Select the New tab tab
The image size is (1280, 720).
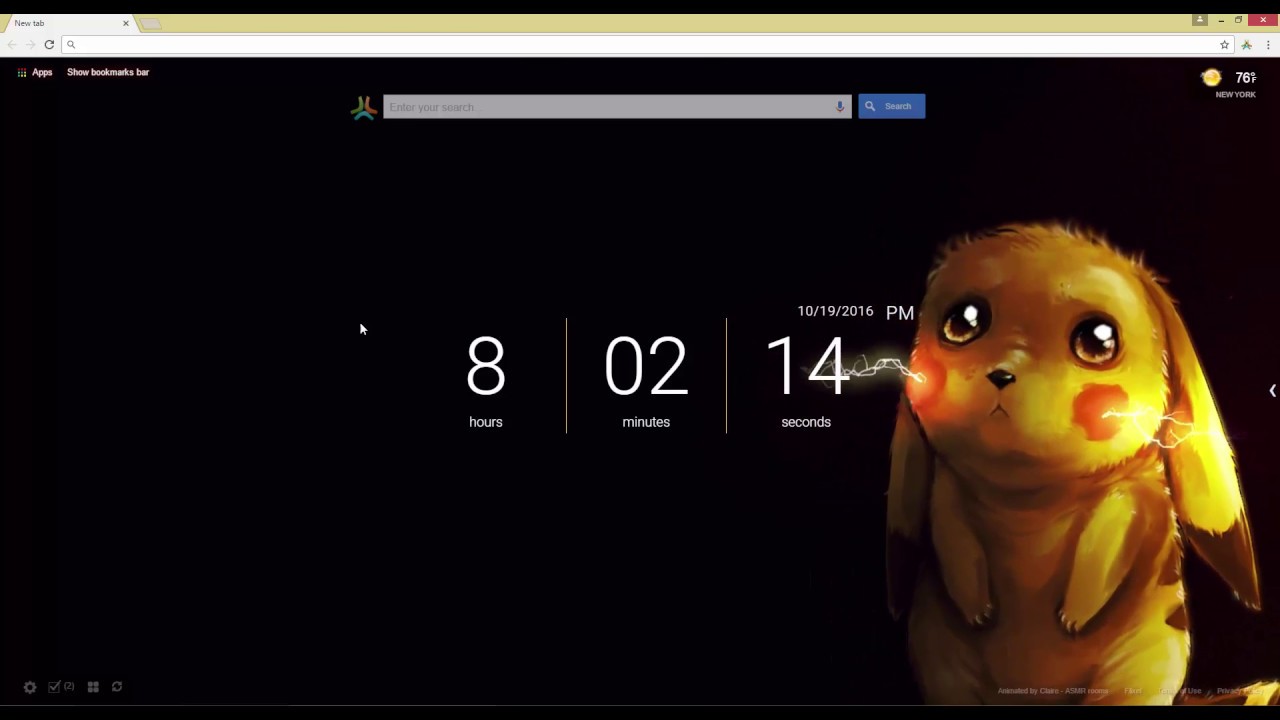pyautogui.click(x=60, y=23)
